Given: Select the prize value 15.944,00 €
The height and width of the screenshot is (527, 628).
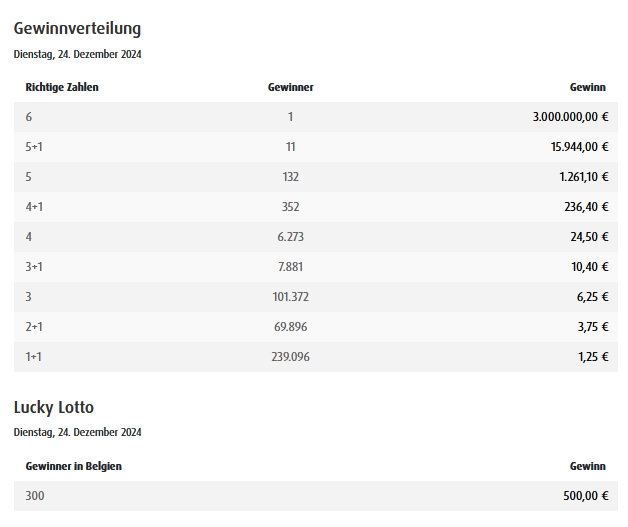Looking at the screenshot, I should point(580,147).
